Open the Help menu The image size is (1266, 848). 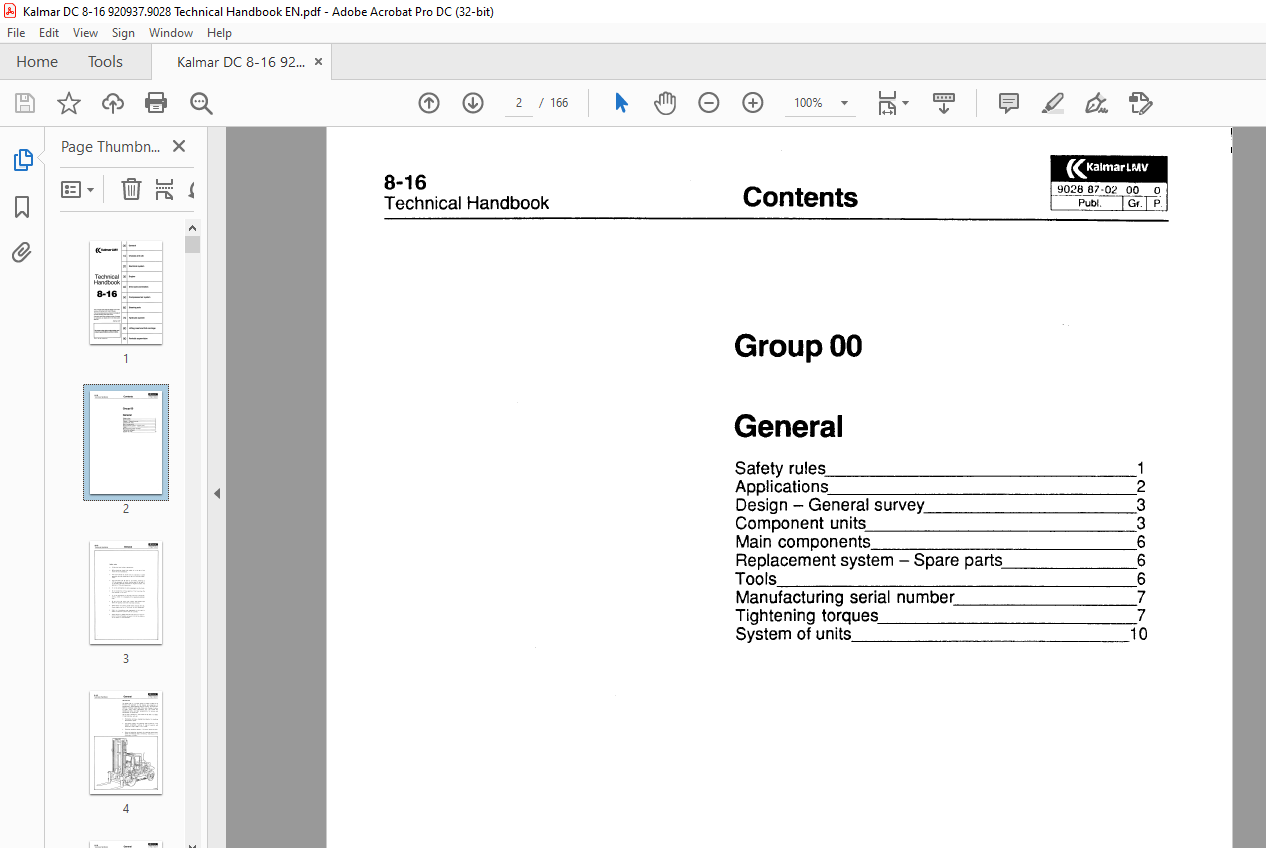pos(219,33)
